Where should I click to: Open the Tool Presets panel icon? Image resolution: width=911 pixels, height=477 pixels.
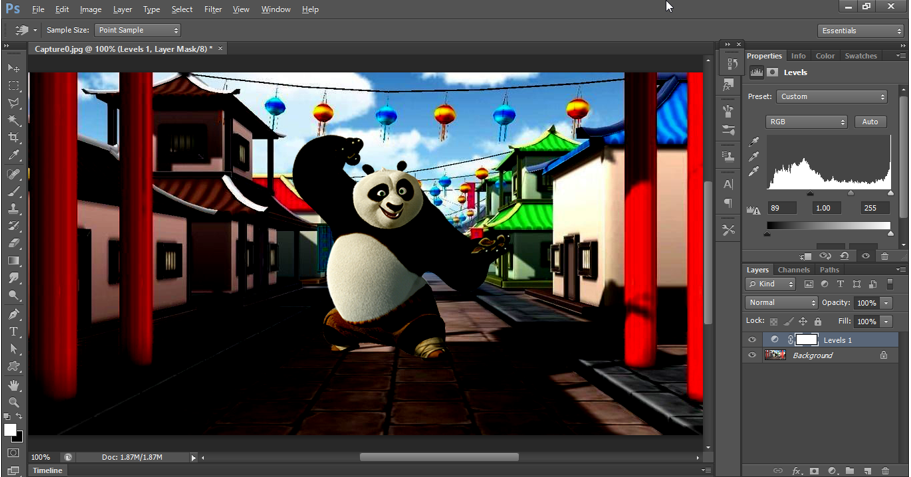pos(729,231)
